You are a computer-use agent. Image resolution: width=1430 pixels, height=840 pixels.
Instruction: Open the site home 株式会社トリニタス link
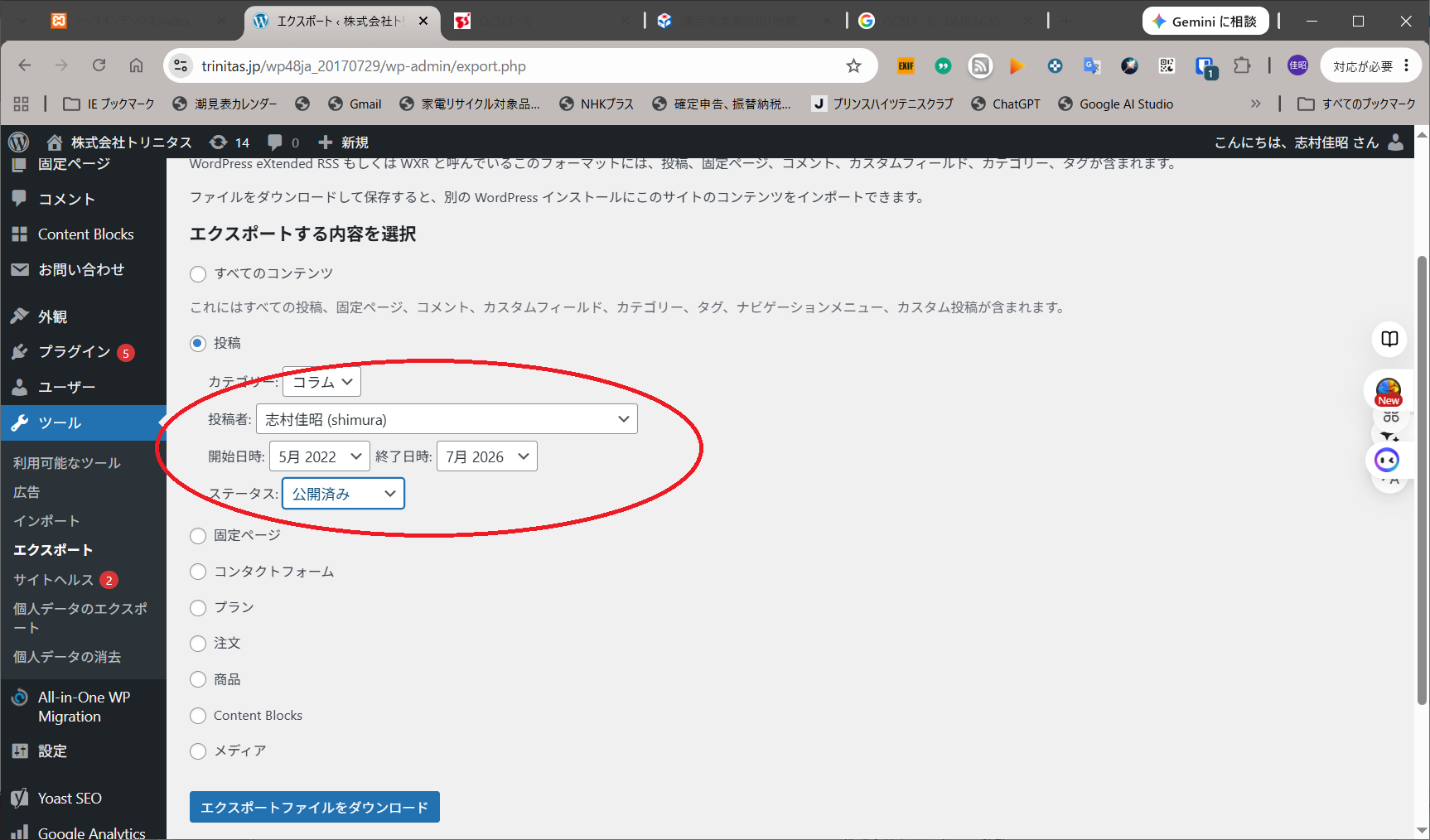click(x=119, y=142)
